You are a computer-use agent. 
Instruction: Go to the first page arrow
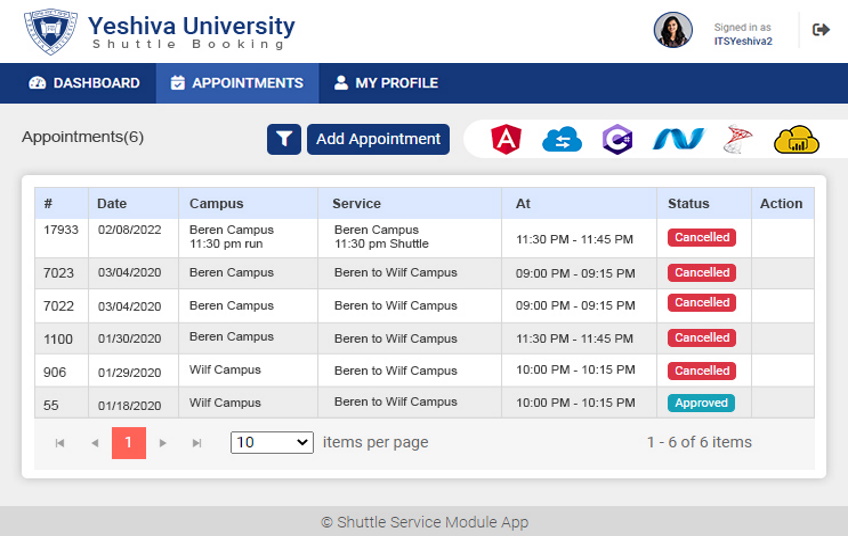tap(60, 443)
